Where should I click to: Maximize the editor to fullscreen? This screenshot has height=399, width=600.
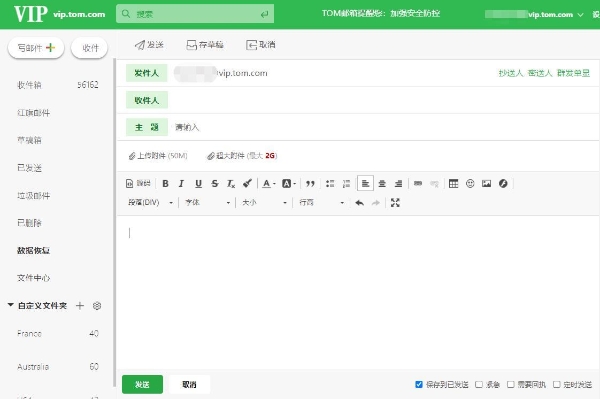tap(395, 203)
